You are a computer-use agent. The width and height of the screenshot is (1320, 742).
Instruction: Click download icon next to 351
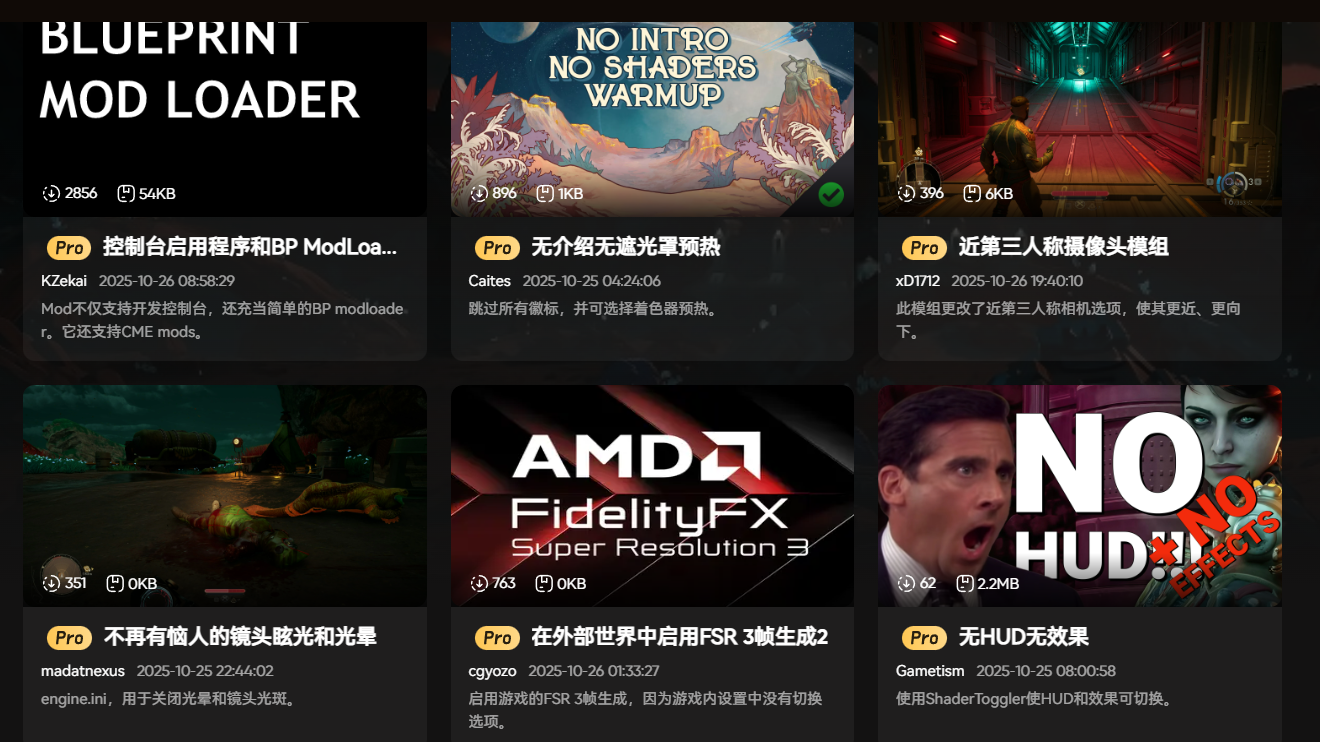51,583
